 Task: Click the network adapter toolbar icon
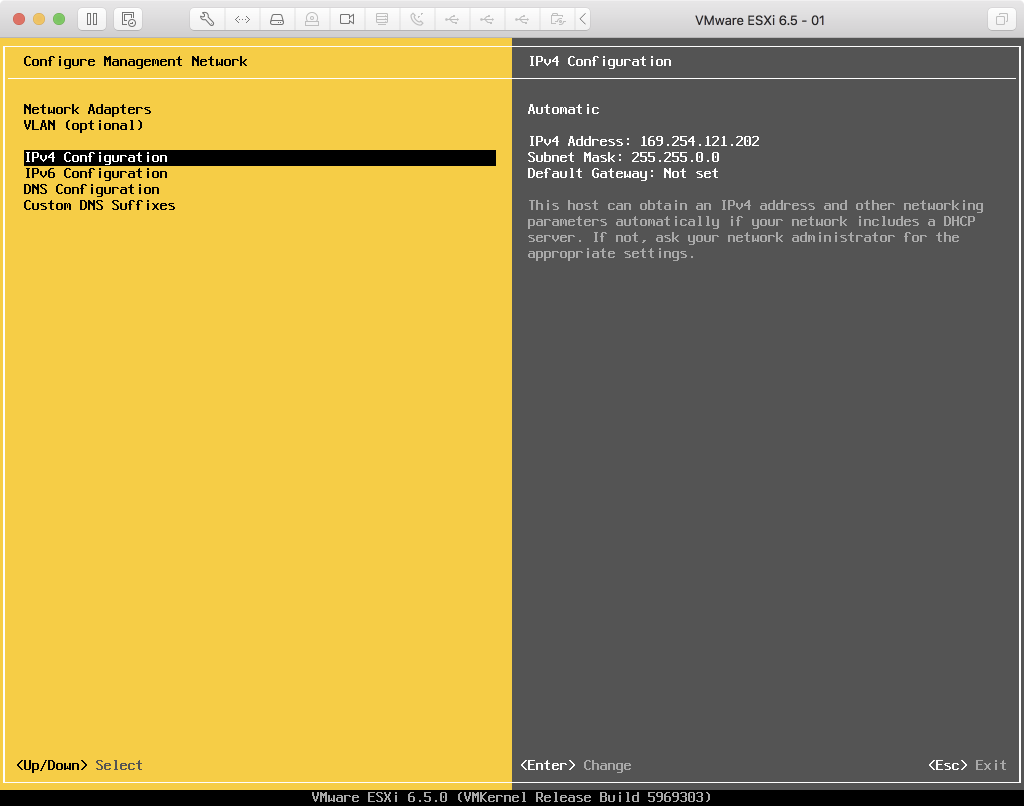(x=242, y=19)
